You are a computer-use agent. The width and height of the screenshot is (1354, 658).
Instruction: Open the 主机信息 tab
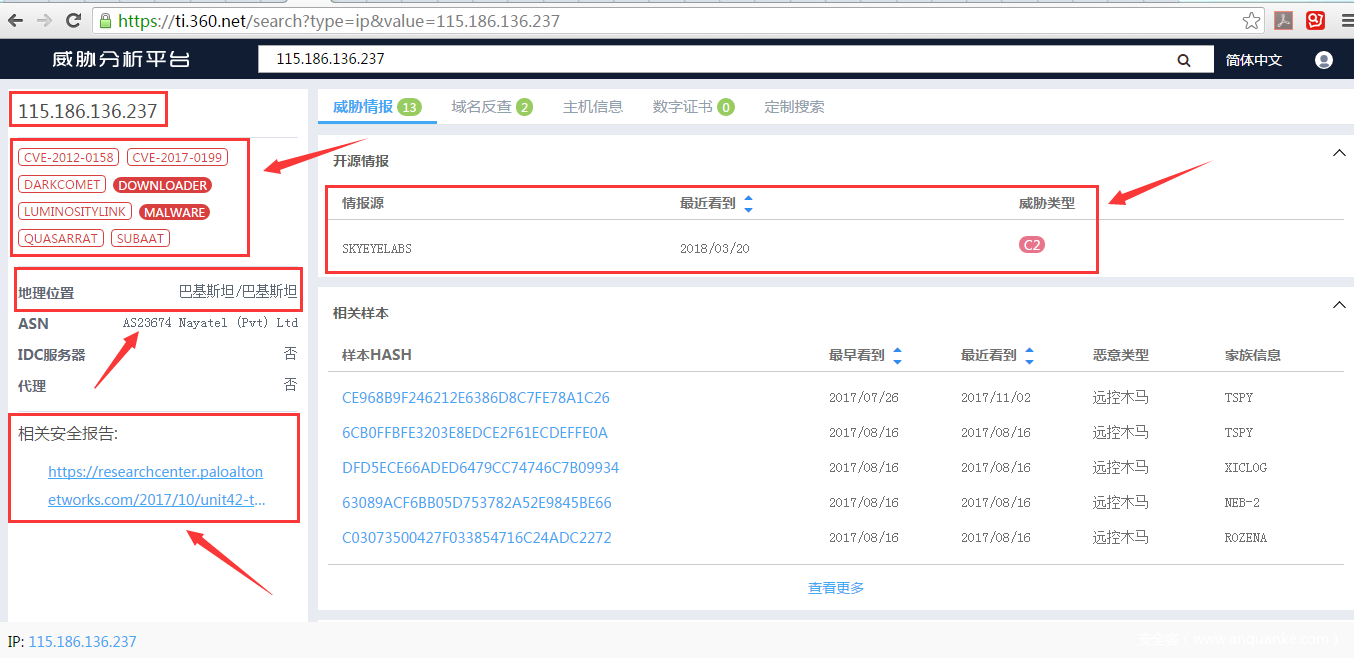[592, 107]
